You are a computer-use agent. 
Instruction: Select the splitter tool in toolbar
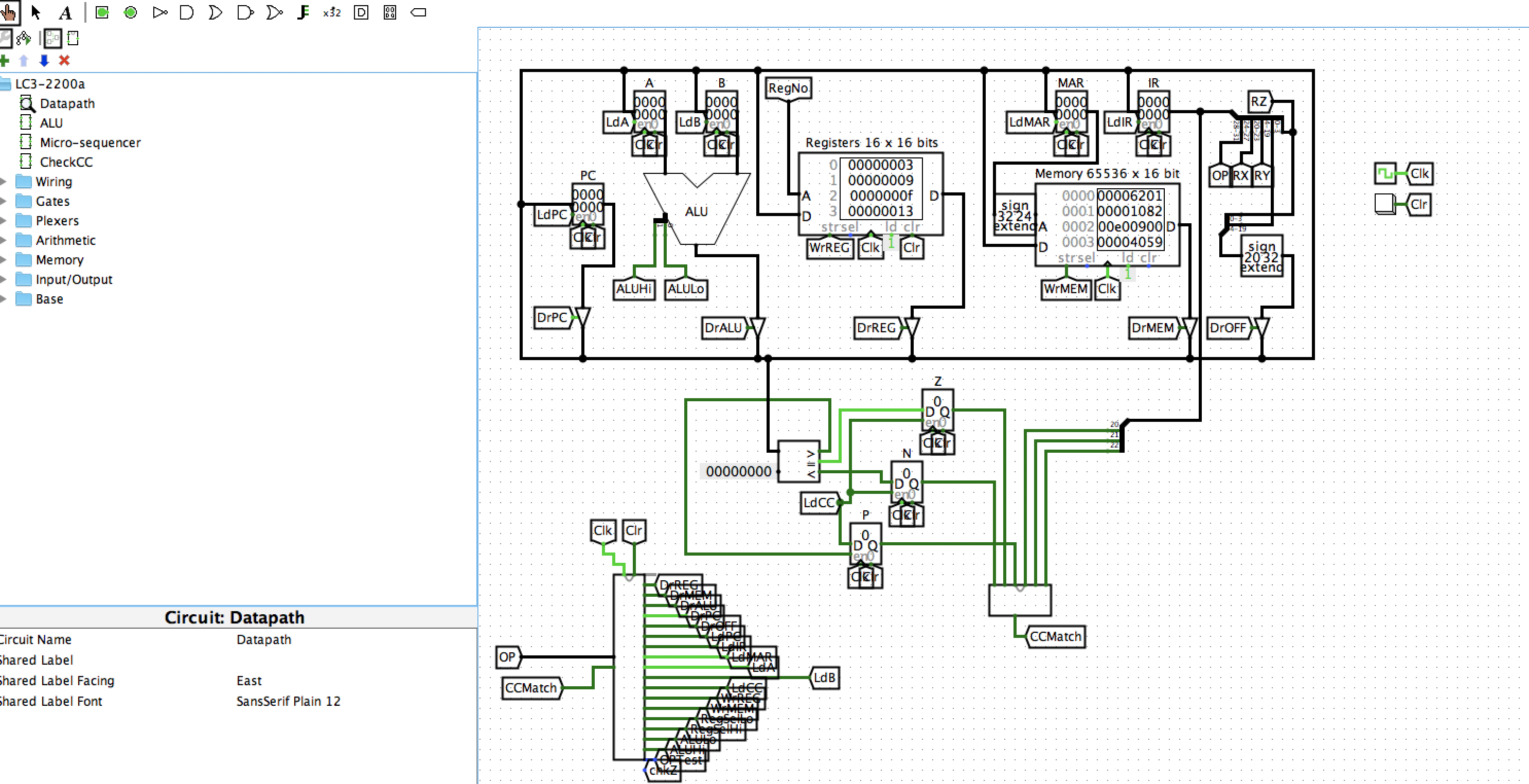point(304,12)
